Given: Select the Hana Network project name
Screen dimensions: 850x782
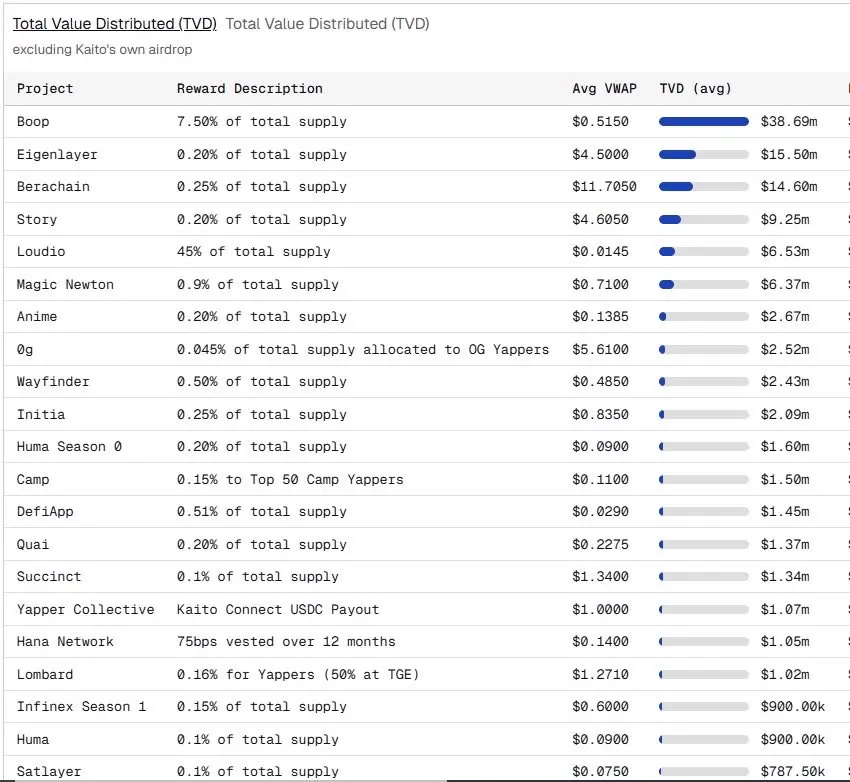Looking at the screenshot, I should 65,642.
